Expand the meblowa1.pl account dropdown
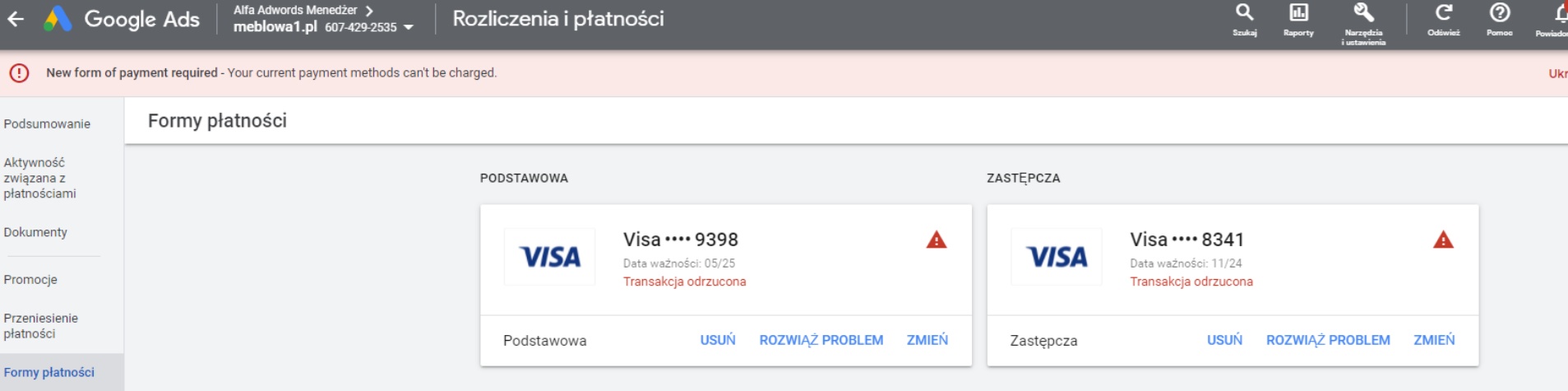Viewport: 1568px width, 391px height. point(409,28)
